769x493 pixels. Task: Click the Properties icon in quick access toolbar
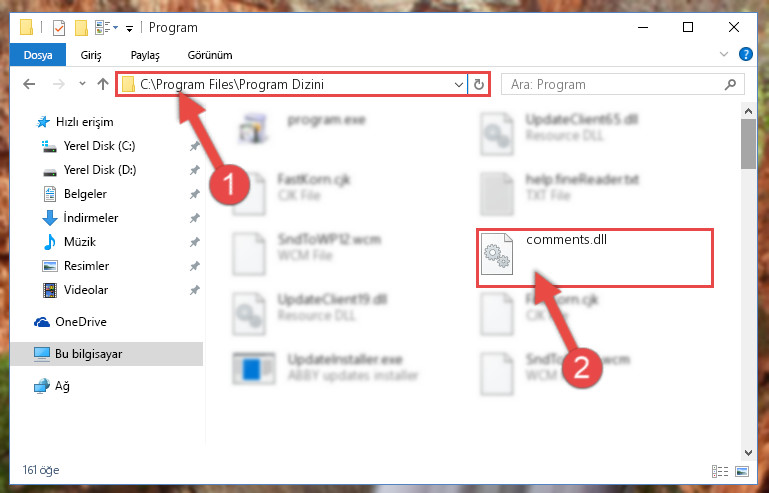click(x=59, y=28)
